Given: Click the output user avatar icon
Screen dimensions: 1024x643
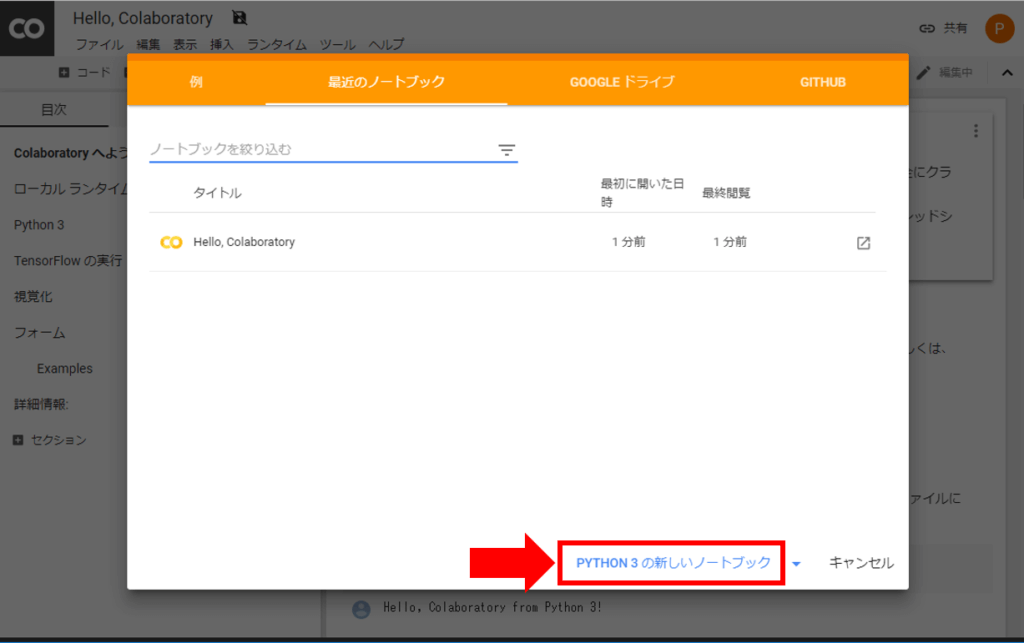Looking at the screenshot, I should (x=361, y=609).
